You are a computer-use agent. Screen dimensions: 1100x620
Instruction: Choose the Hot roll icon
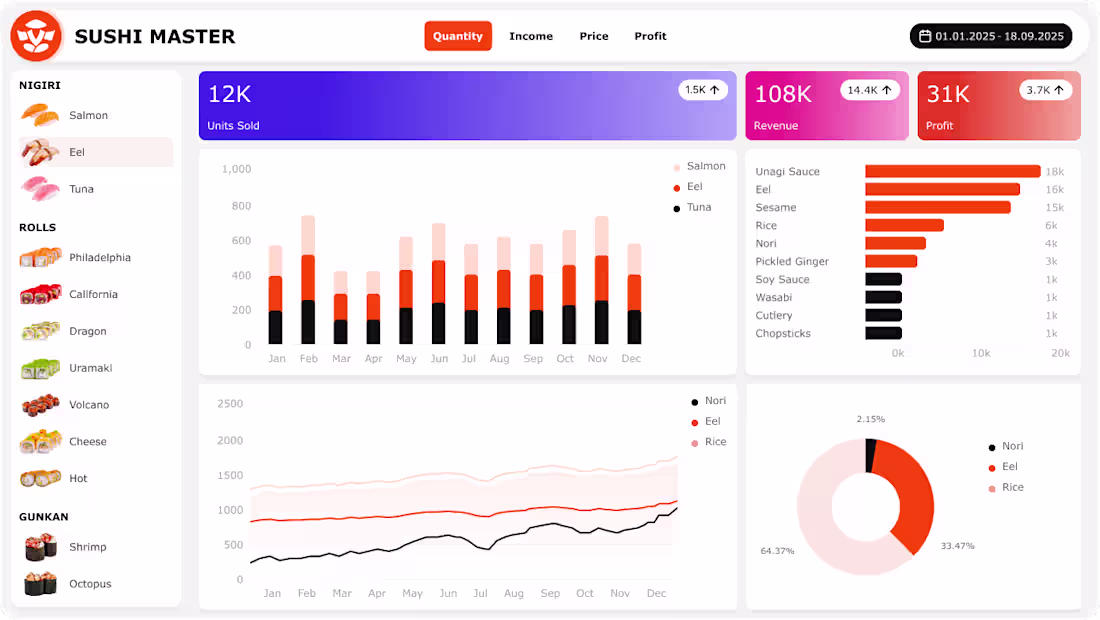pos(40,478)
